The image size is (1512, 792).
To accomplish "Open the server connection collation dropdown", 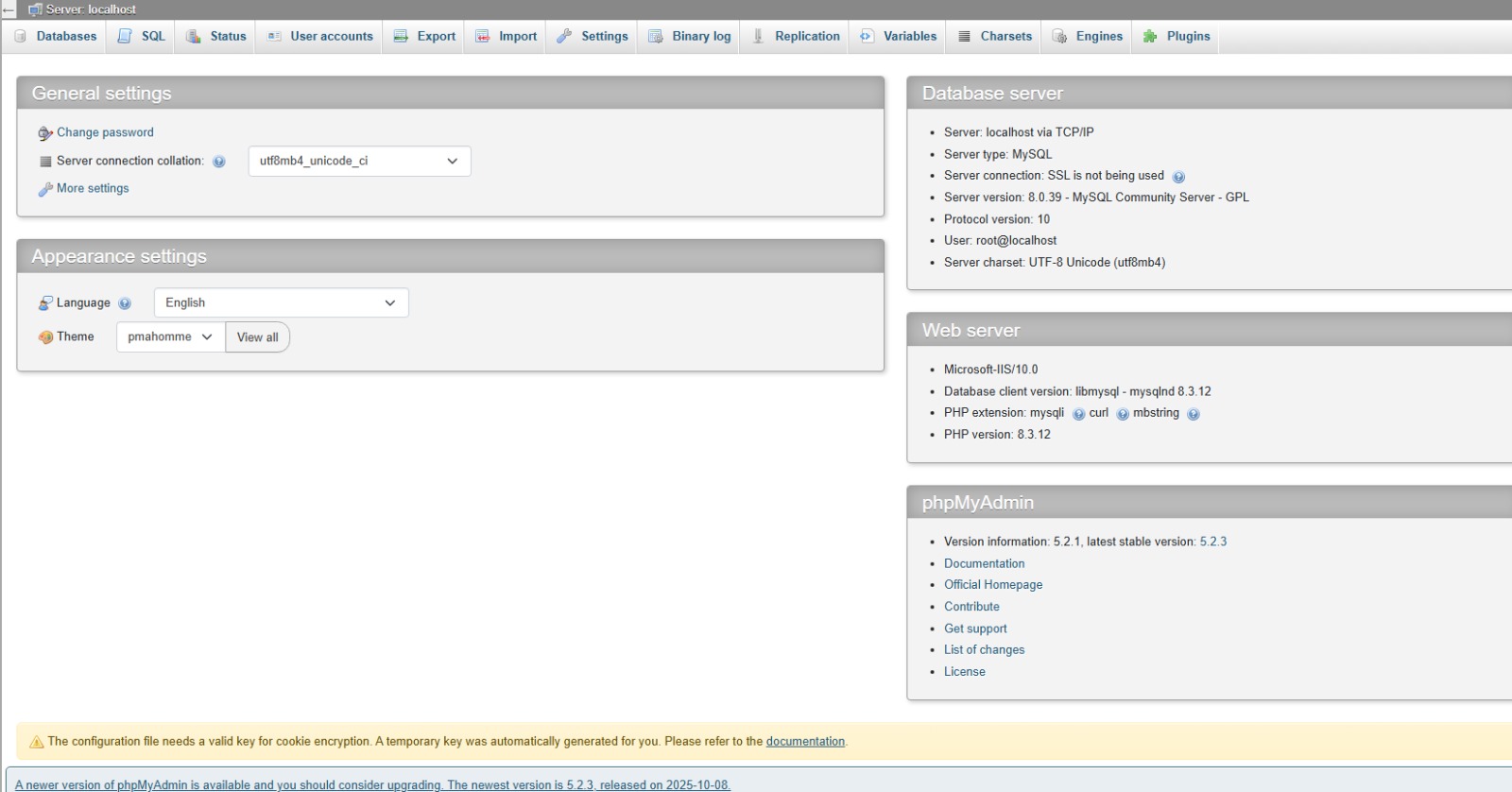I will pyautogui.click(x=359, y=161).
